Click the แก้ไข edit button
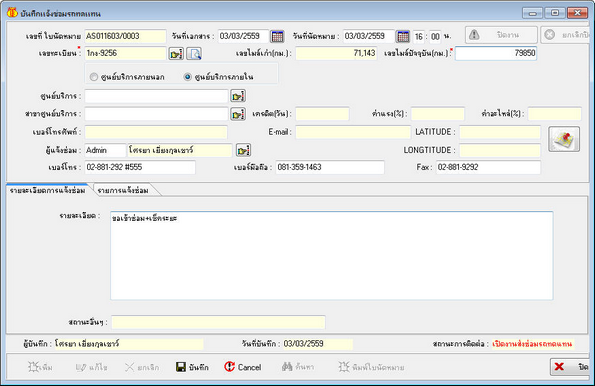This screenshot has width=595, height=386. [x=91, y=367]
